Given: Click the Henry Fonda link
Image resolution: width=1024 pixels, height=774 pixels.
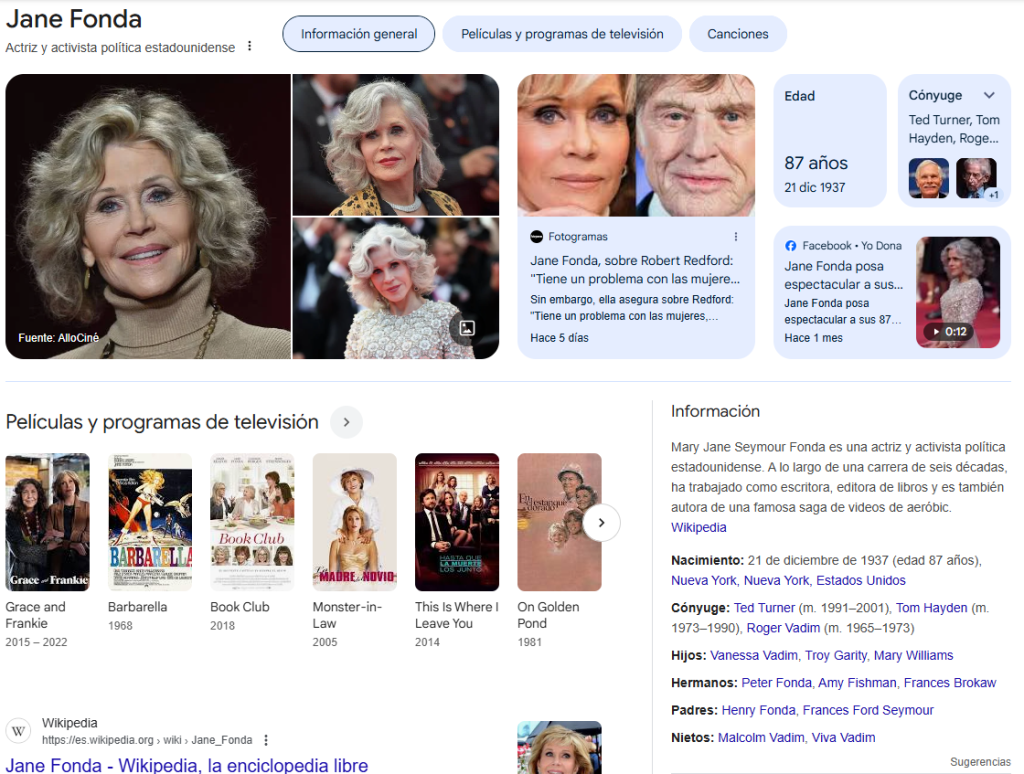Looking at the screenshot, I should 758,710.
